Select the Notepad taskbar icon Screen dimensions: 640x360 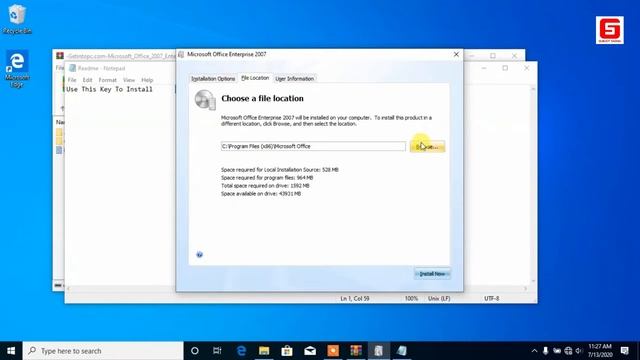[x=402, y=351]
